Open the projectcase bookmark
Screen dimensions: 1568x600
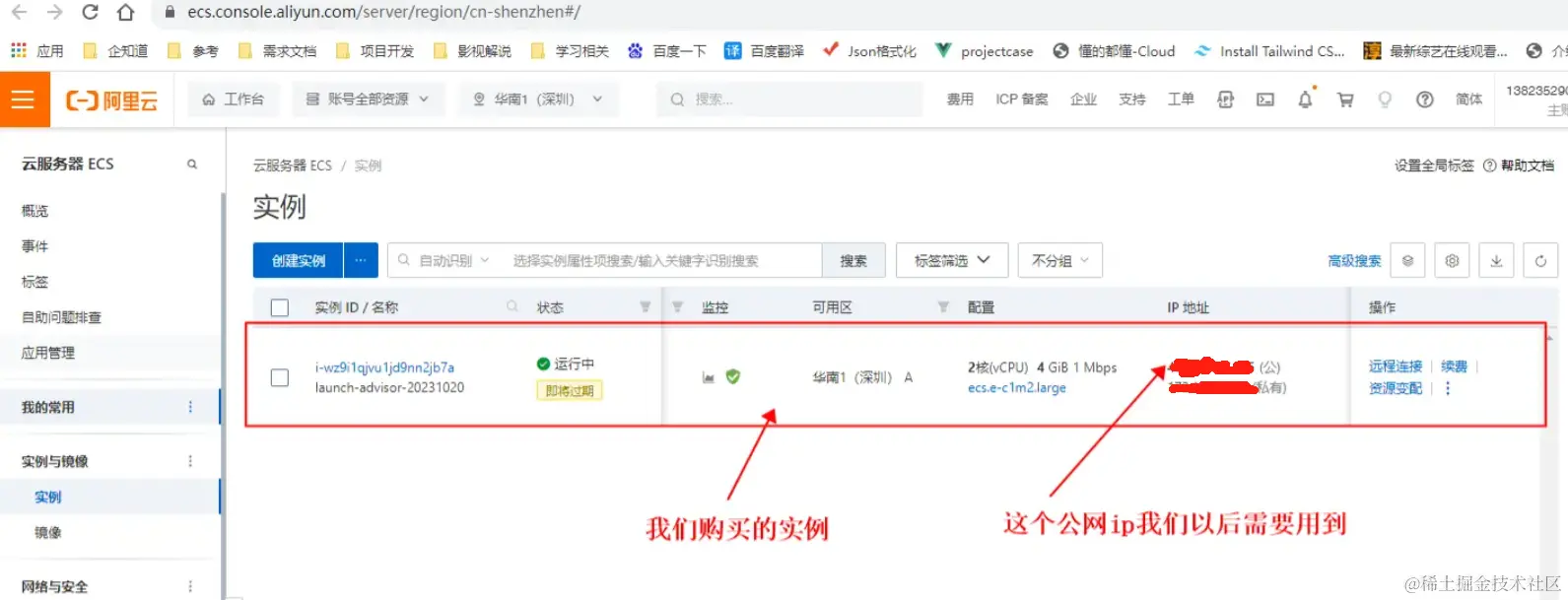coord(985,50)
